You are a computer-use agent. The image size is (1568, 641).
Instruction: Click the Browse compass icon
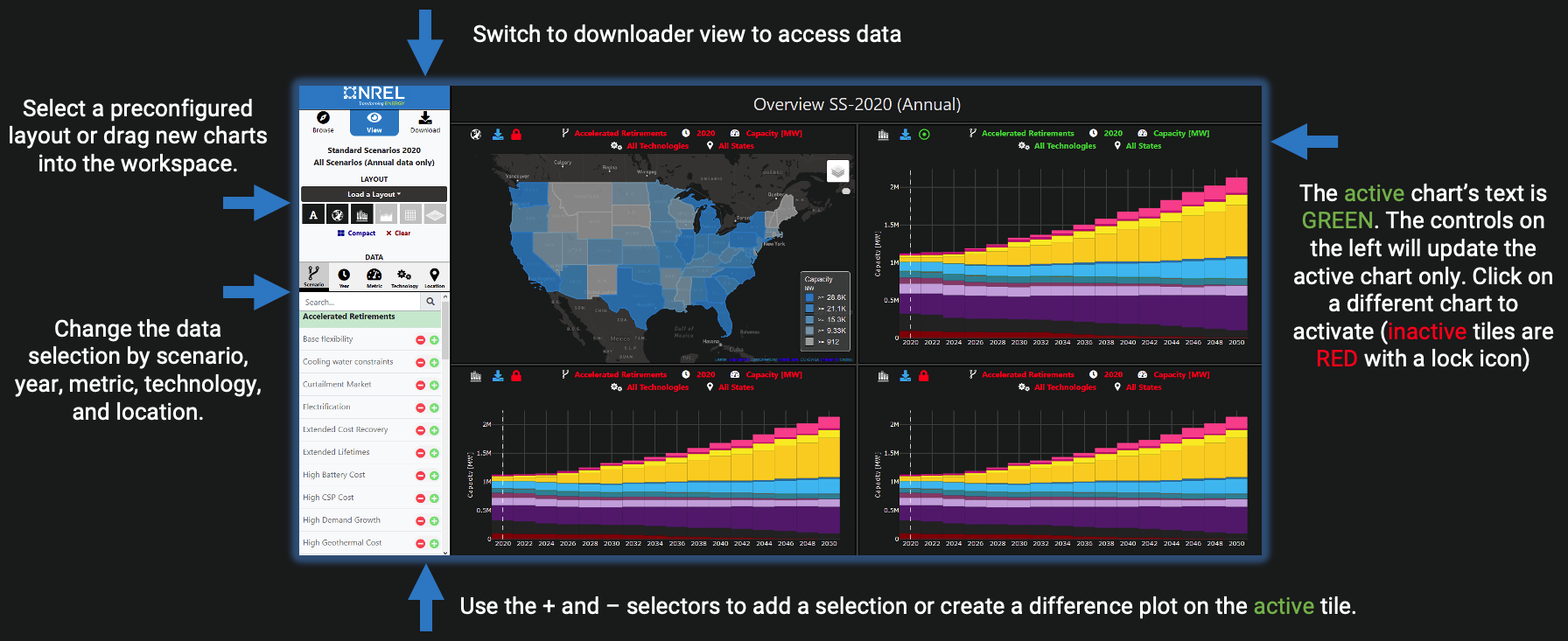pyautogui.click(x=323, y=118)
